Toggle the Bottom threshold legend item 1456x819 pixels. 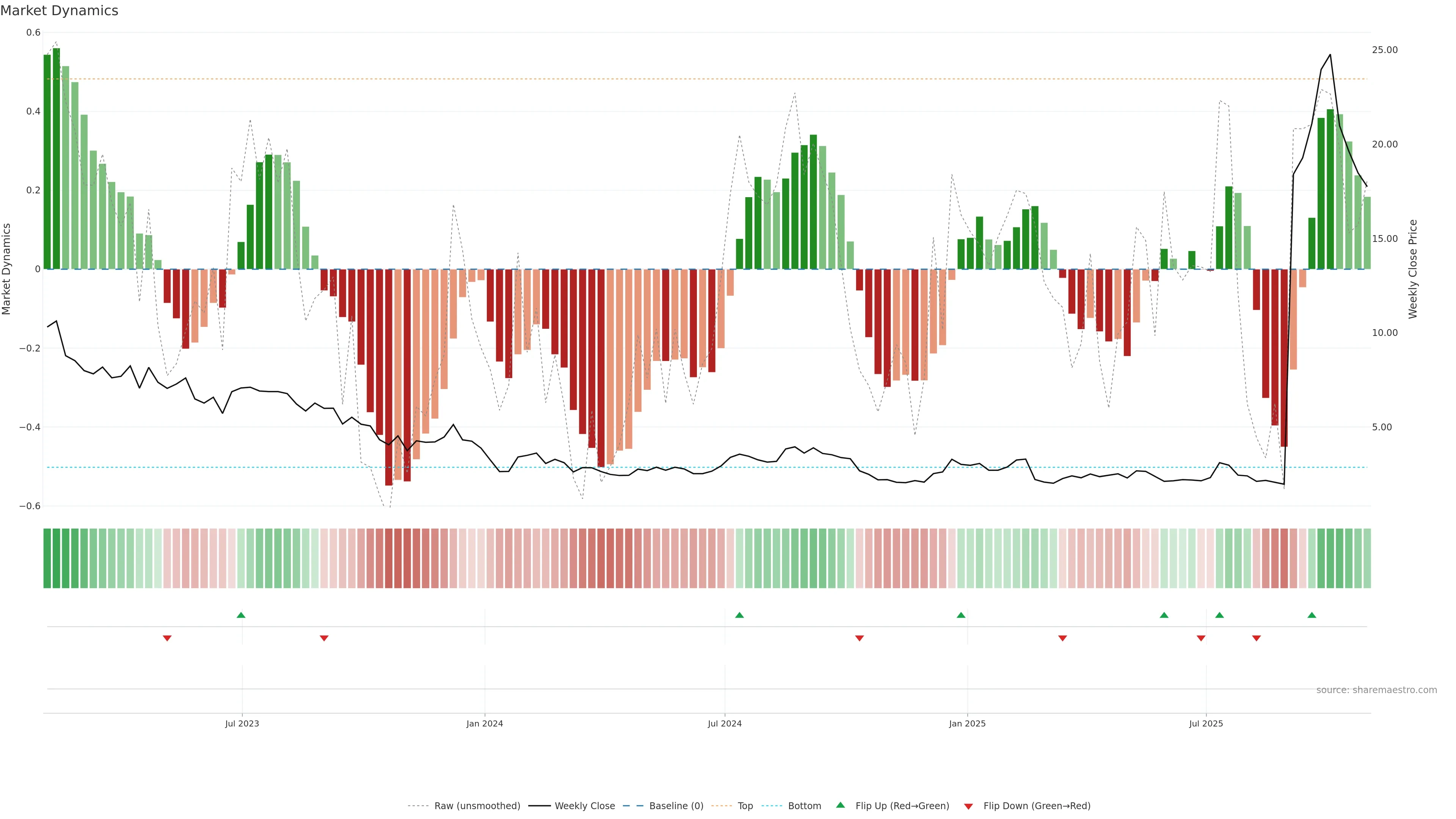point(804,806)
